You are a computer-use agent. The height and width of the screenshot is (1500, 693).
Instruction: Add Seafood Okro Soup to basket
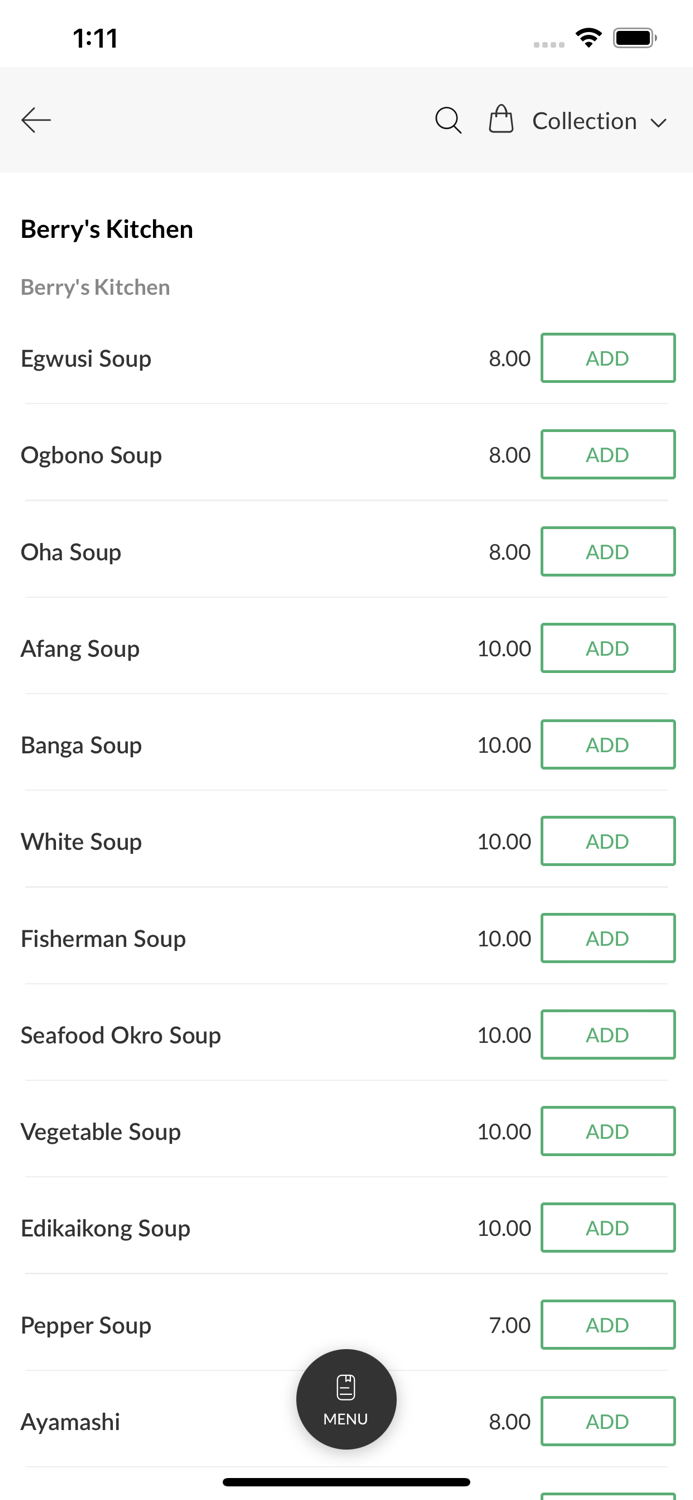[607, 1035]
